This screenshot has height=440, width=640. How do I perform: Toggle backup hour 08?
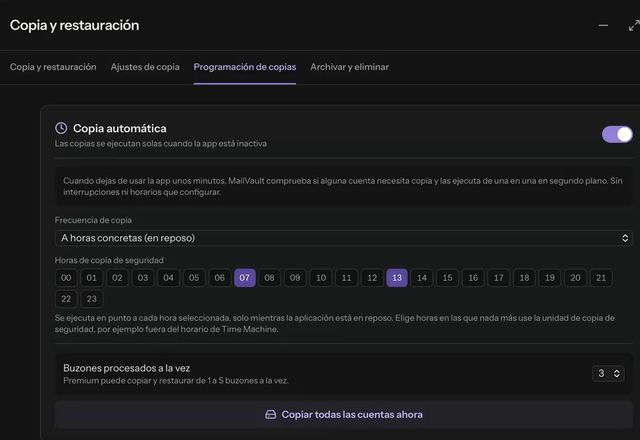click(x=269, y=278)
